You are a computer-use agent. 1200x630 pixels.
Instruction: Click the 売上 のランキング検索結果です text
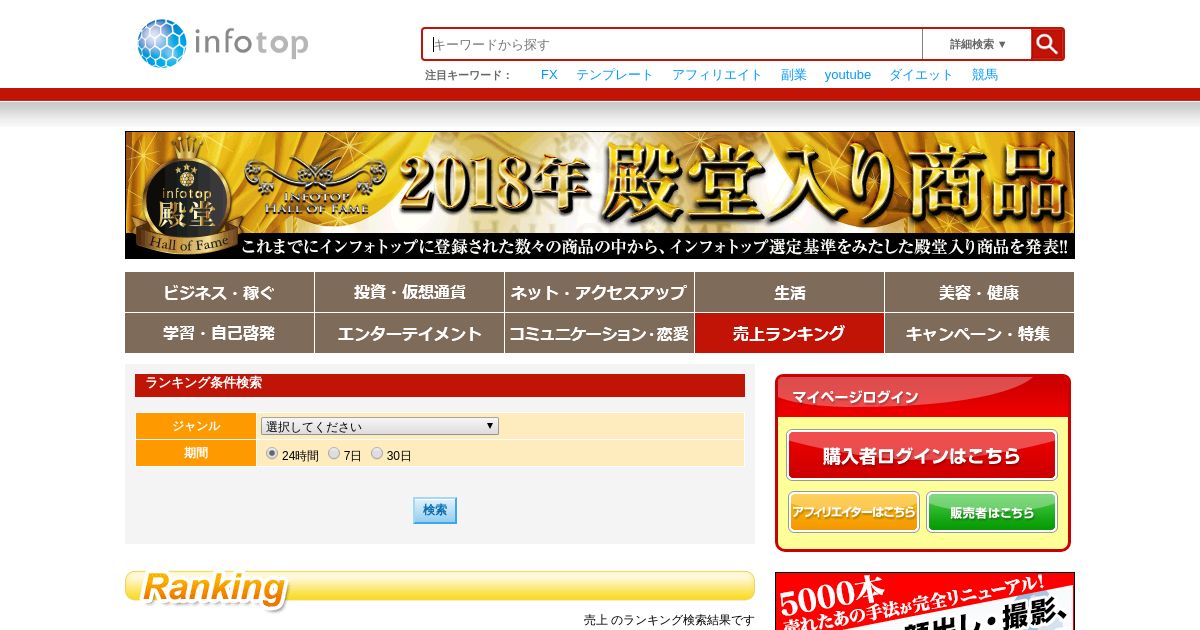click(669, 620)
